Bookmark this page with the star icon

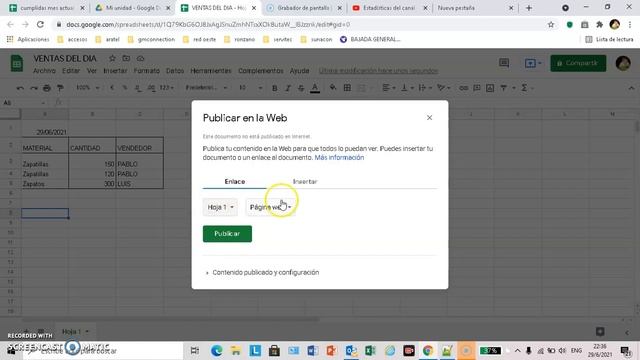click(551, 24)
